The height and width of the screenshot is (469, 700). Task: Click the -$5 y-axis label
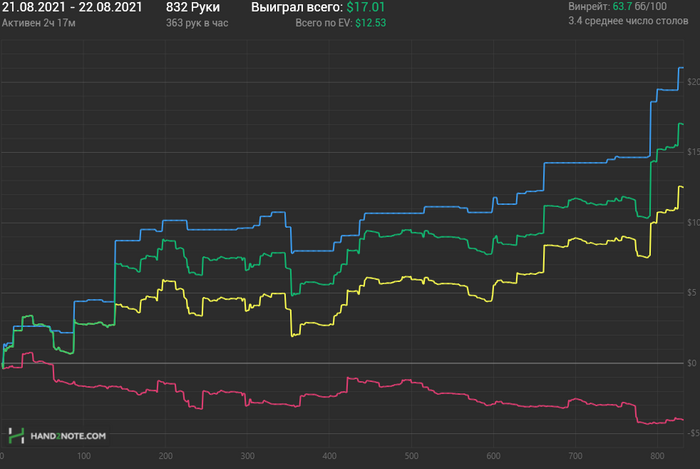pyautogui.click(x=692, y=433)
